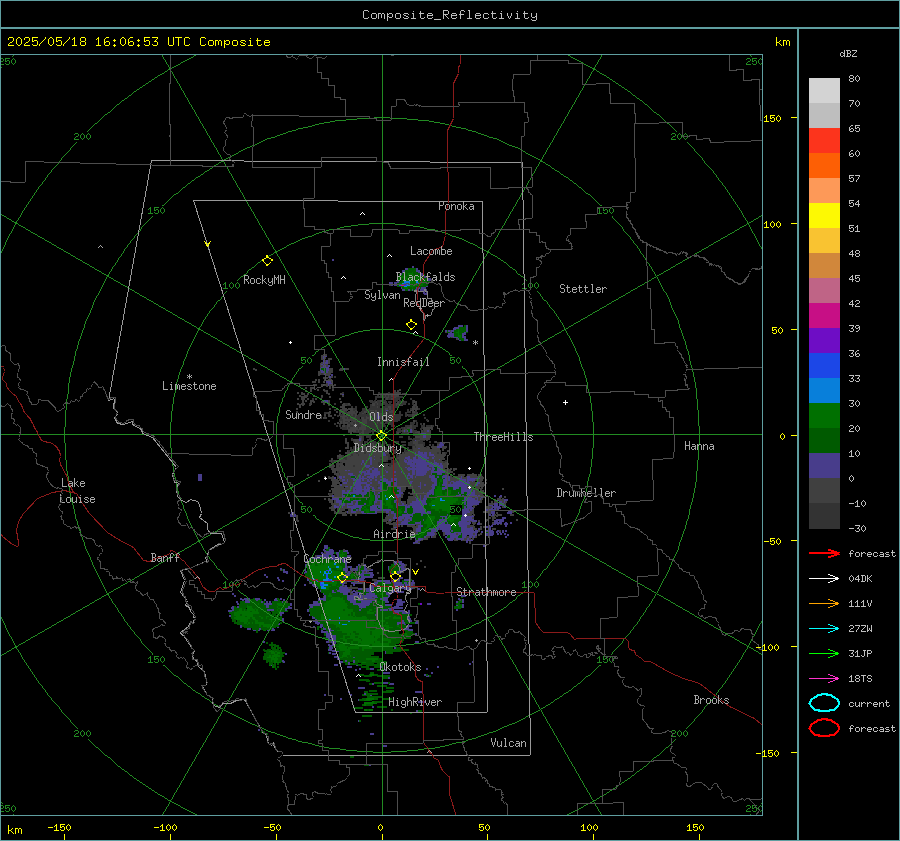Click the Stettler city label

[583, 289]
